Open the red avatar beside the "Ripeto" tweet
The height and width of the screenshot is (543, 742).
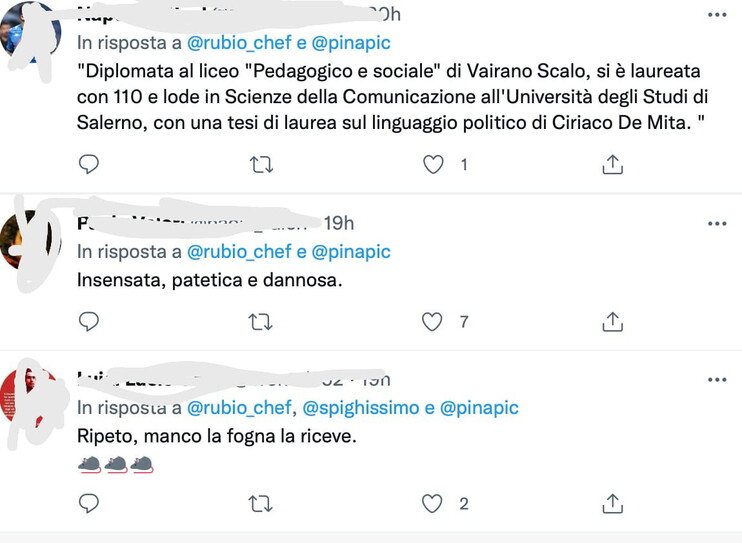click(x=28, y=398)
